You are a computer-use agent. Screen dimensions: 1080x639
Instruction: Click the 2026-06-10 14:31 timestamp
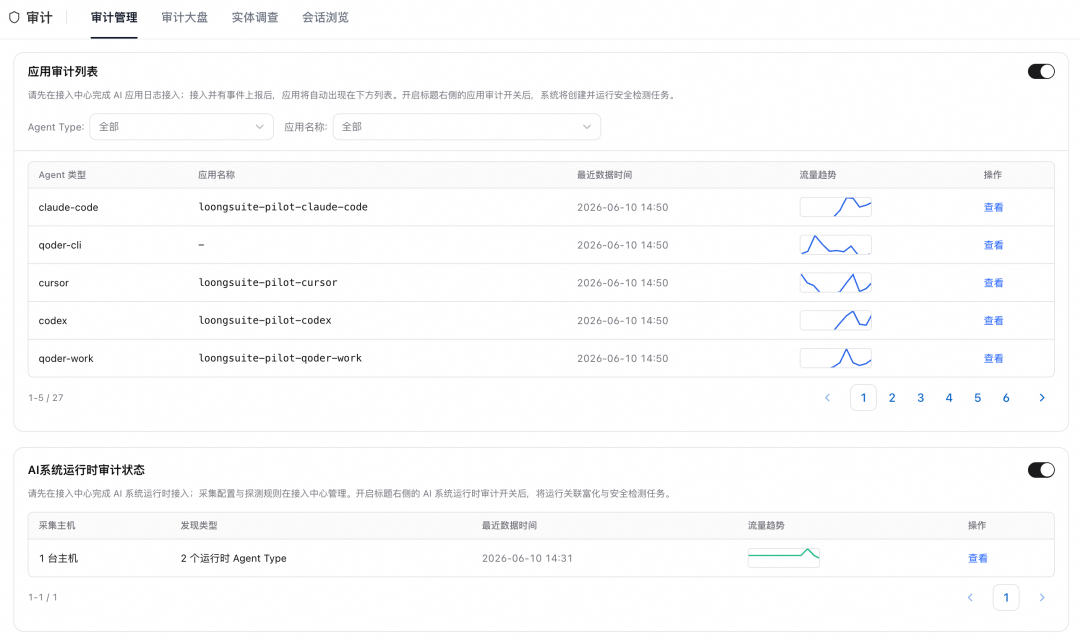click(x=527, y=558)
